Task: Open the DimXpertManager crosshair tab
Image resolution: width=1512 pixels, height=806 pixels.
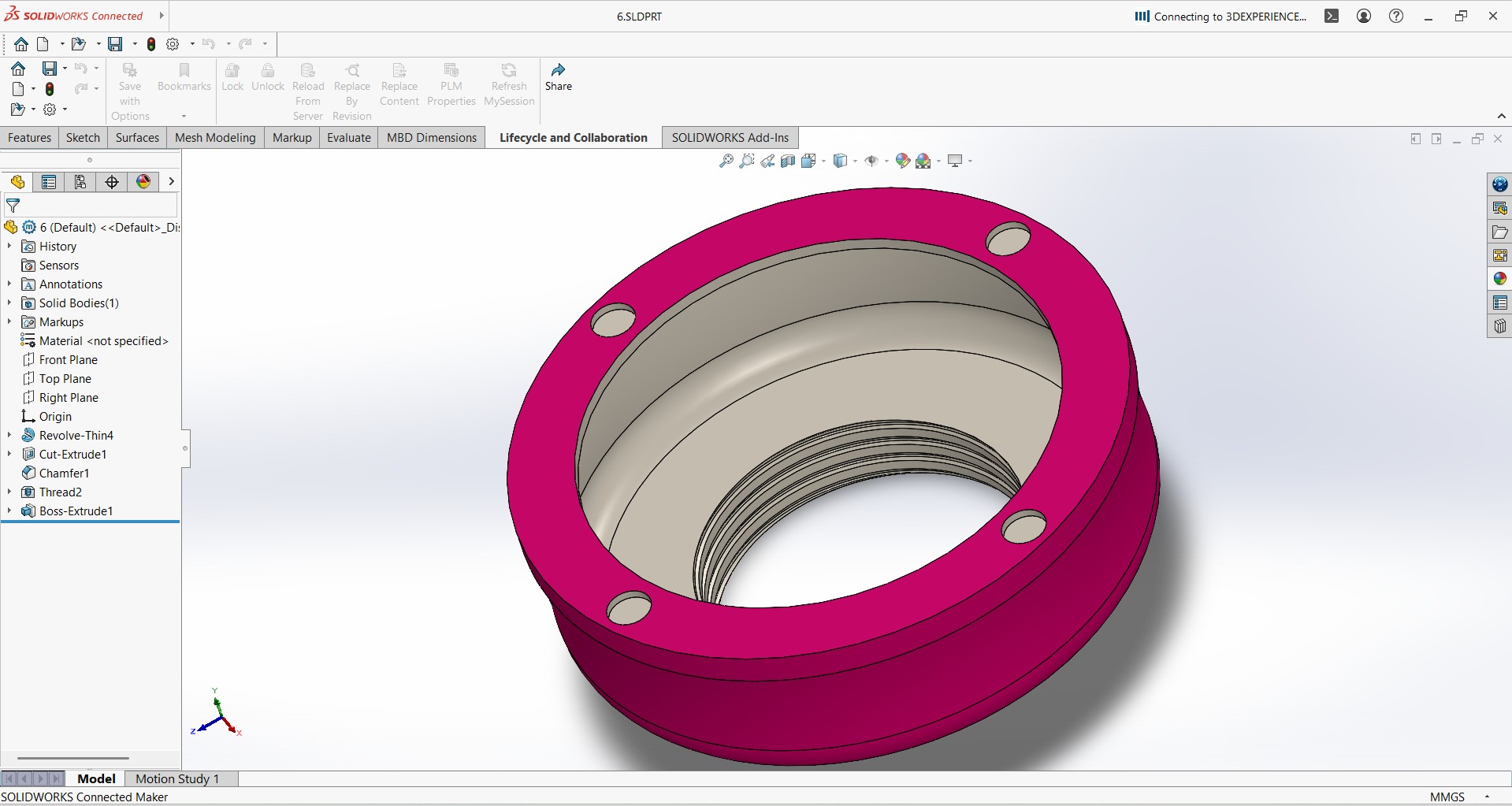Action: coord(112,182)
